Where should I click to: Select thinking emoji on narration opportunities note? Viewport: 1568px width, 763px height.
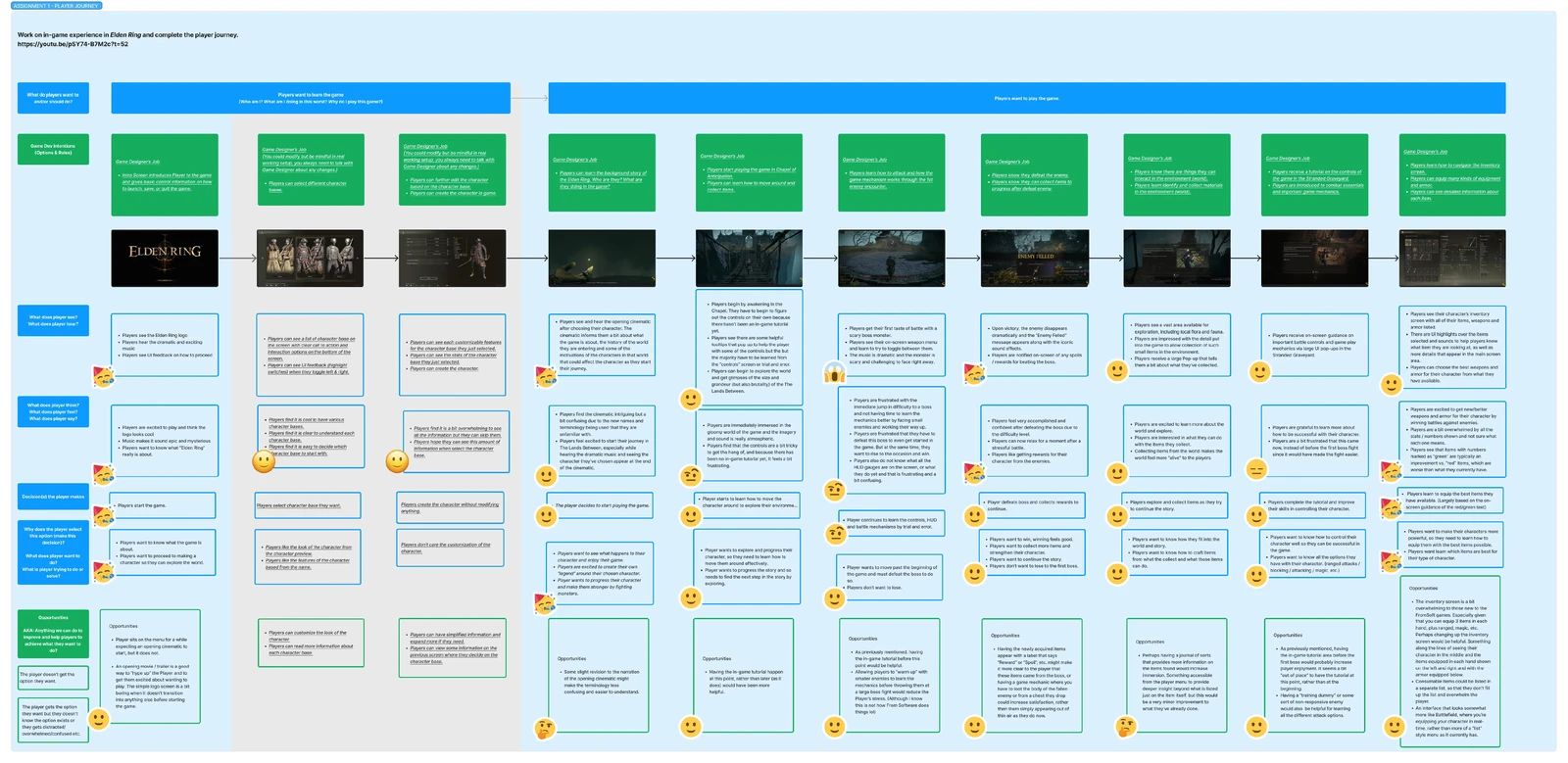tap(547, 728)
